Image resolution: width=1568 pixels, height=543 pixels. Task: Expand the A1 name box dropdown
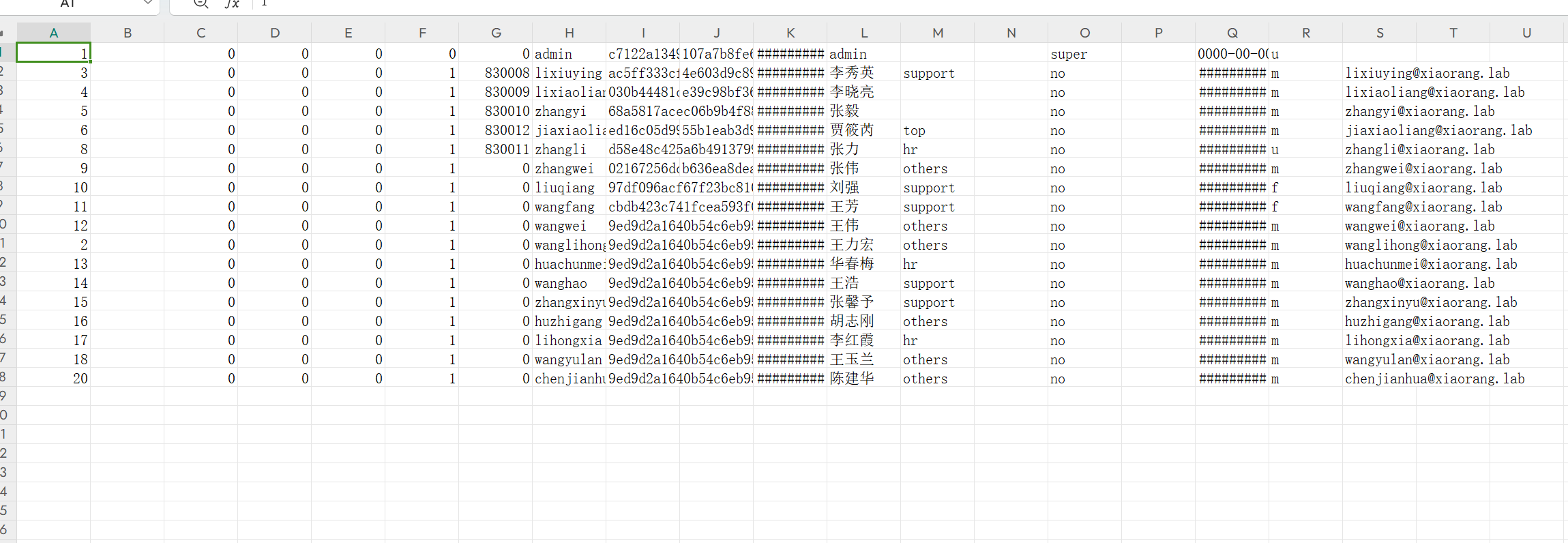(147, 3)
